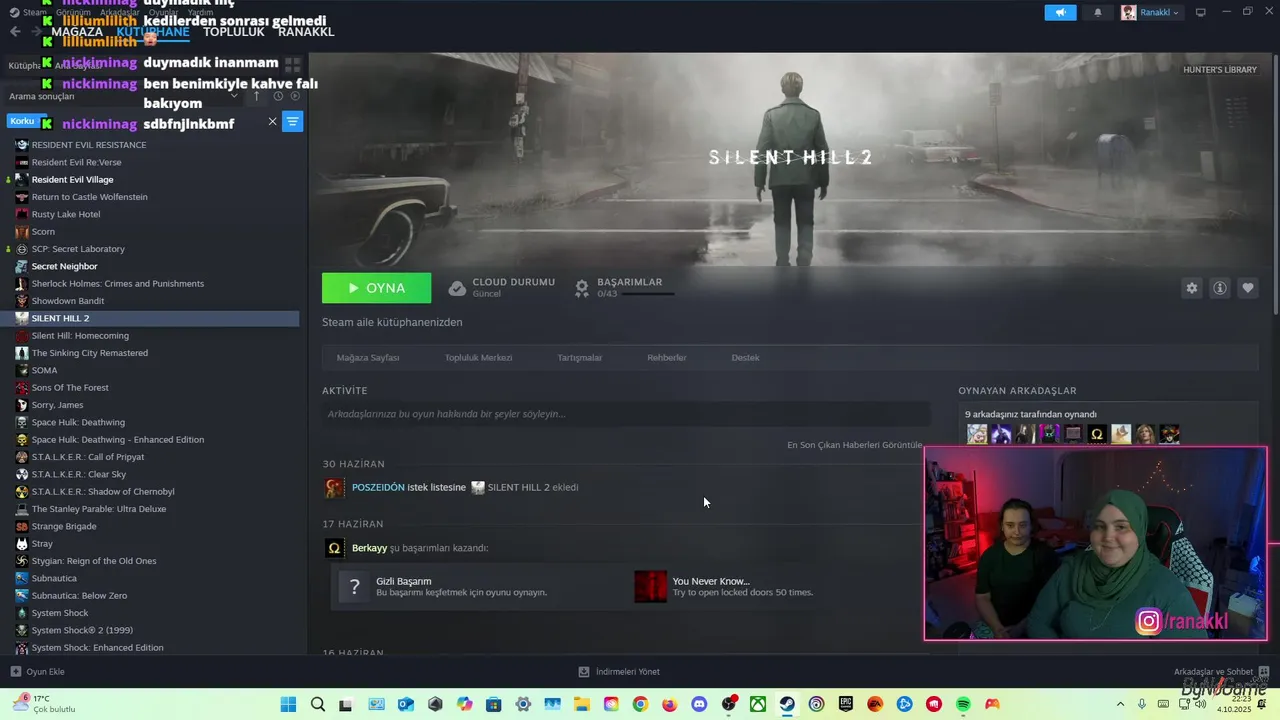The width and height of the screenshot is (1280, 720).
Task: Open Discord from the taskbar
Action: click(699, 705)
